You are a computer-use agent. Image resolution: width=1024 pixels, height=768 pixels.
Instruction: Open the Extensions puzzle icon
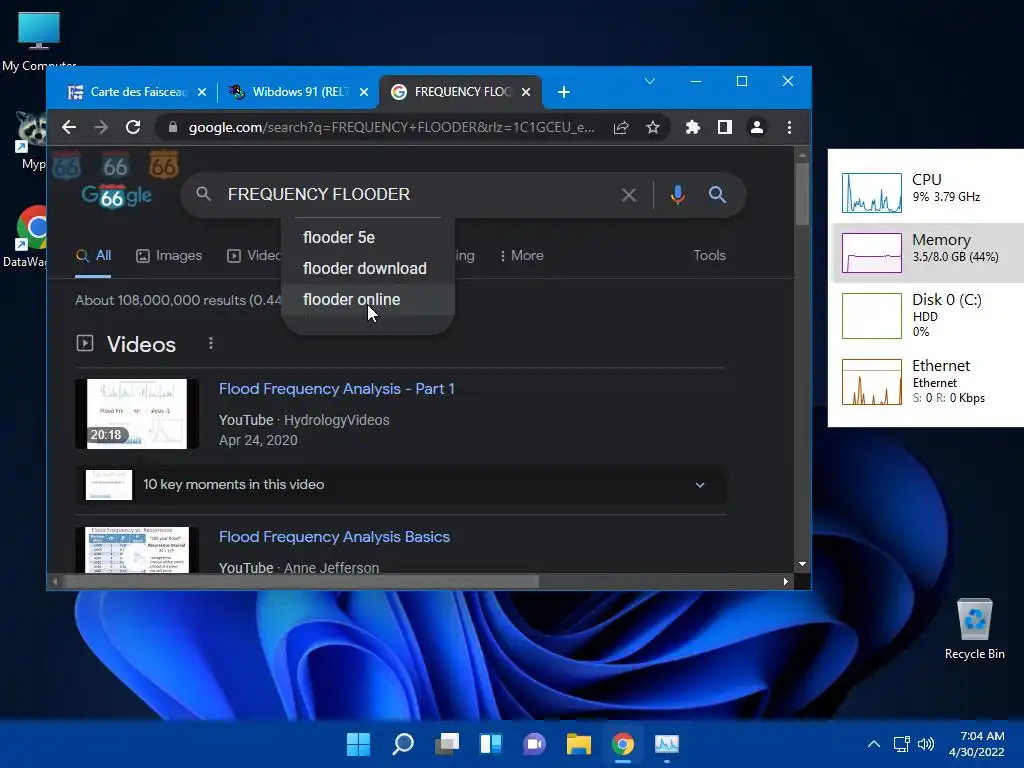pyautogui.click(x=692, y=127)
